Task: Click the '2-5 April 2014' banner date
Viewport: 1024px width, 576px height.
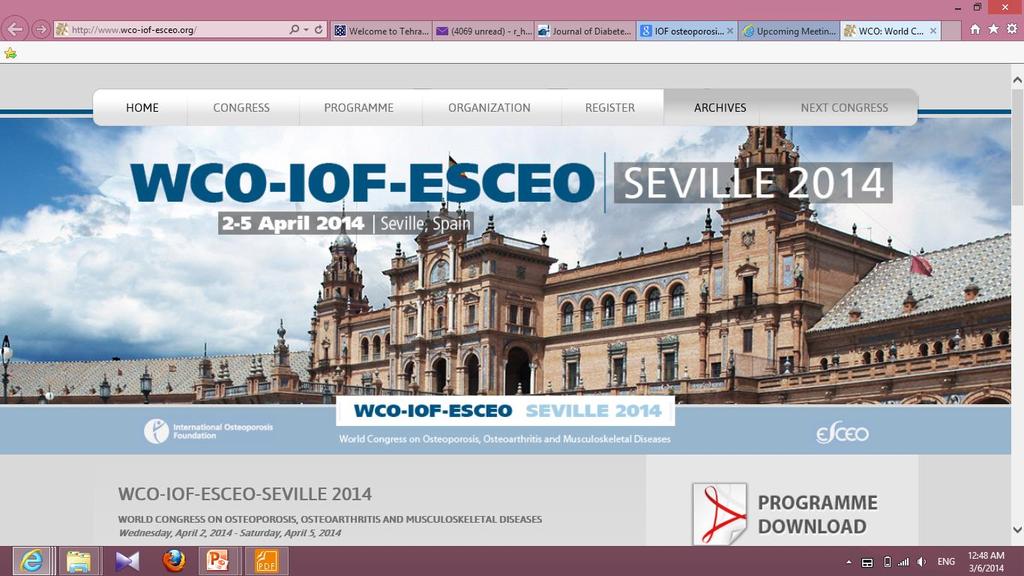Action: tap(293, 223)
